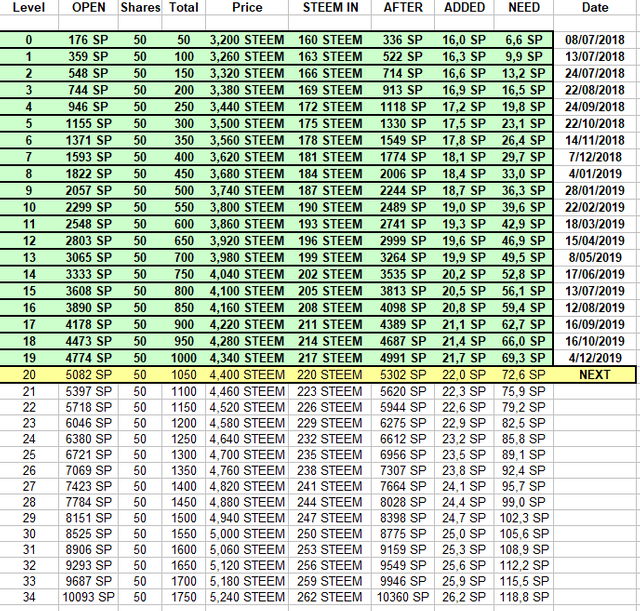Select the cell 5082 SP
Viewport: 640px width, 611px height.
pos(89,375)
